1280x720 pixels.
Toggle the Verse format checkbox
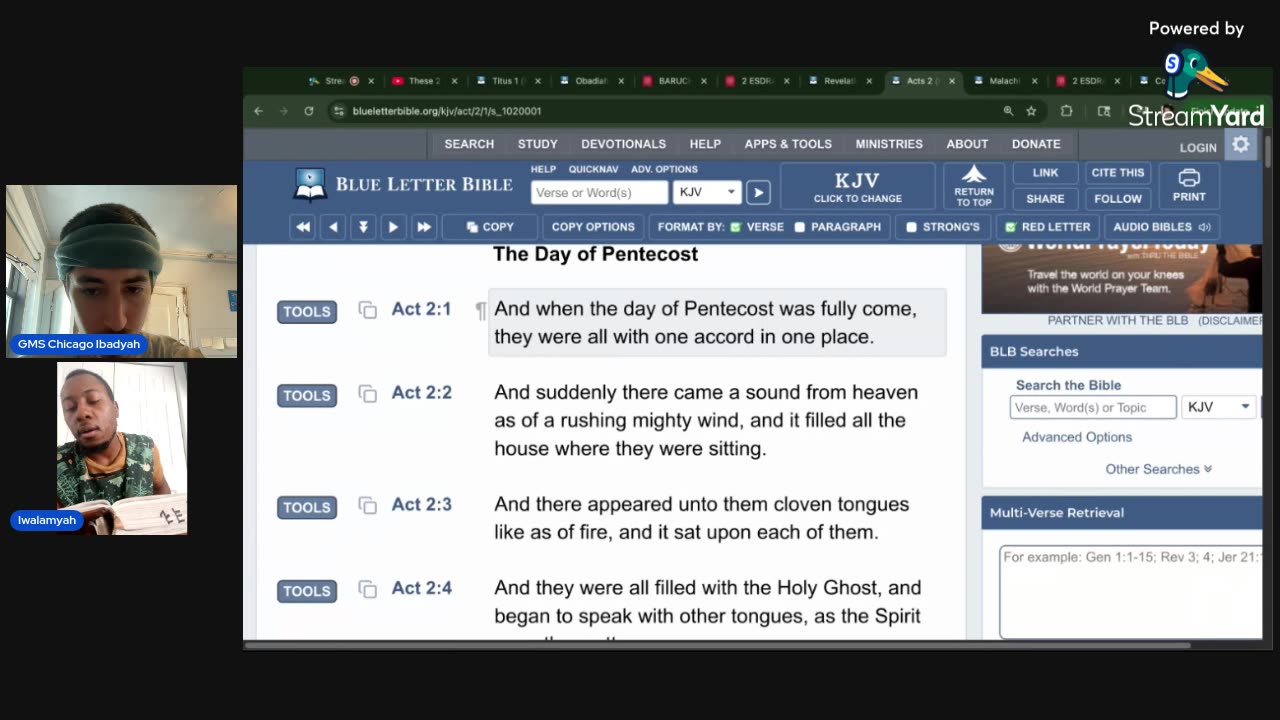click(x=736, y=227)
